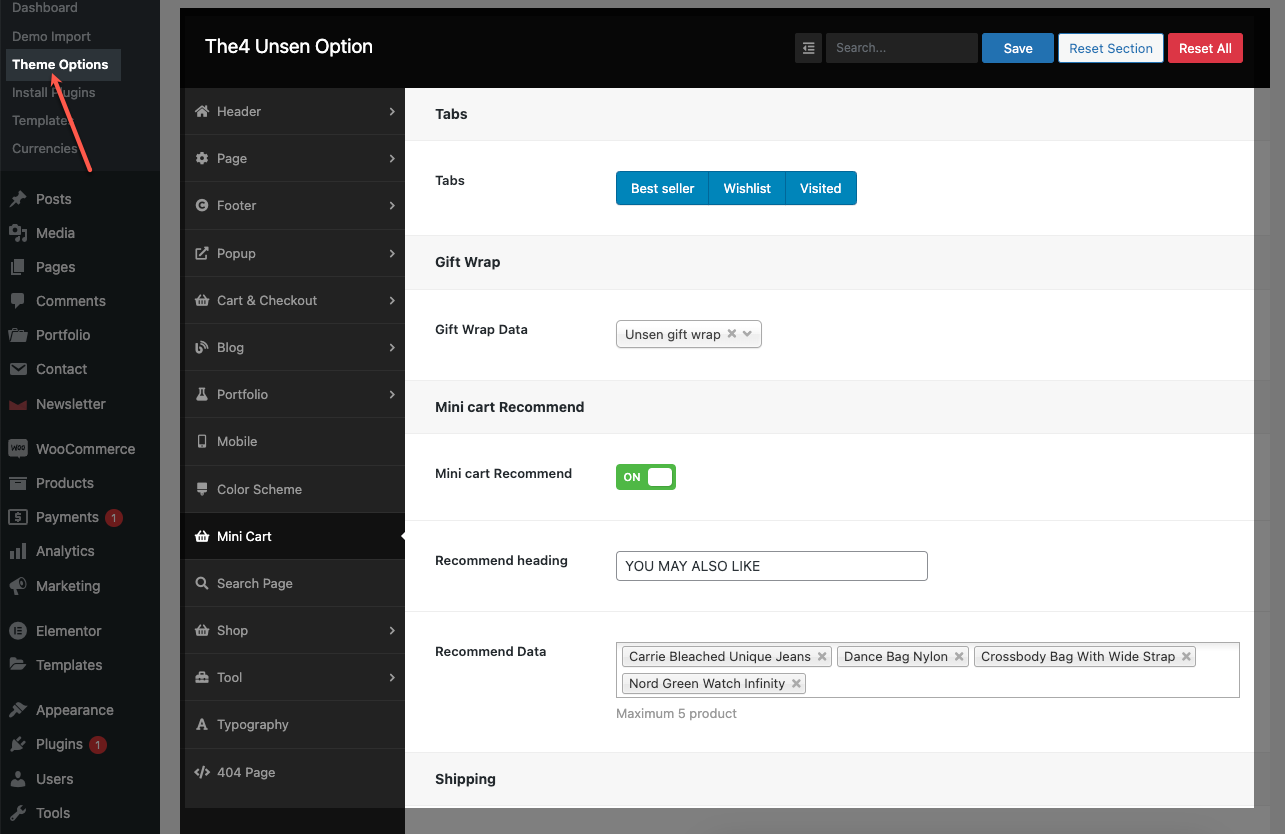Screen dimensions: 1285x834
Task: Remove Crossbody Bag With Wide Strap tag
Action: tap(1186, 657)
